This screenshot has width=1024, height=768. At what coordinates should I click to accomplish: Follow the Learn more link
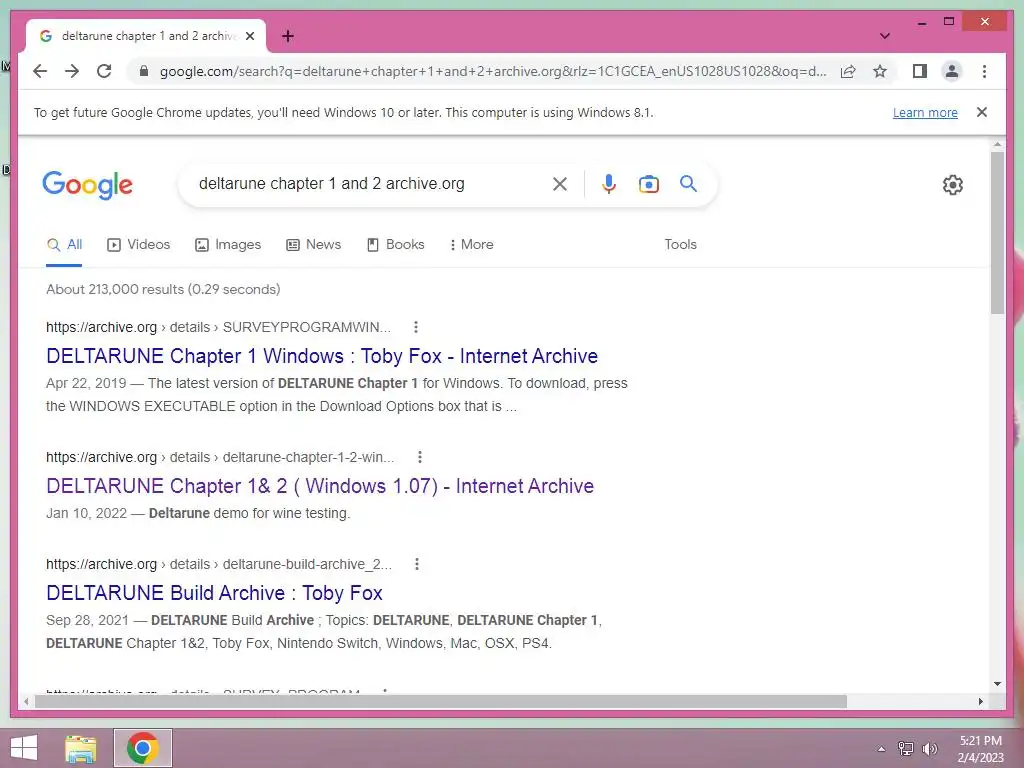click(925, 112)
